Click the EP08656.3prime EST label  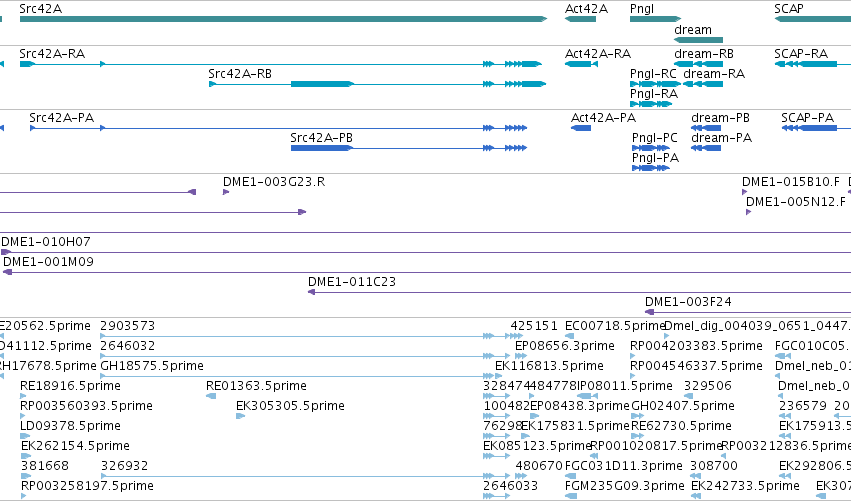coord(564,346)
